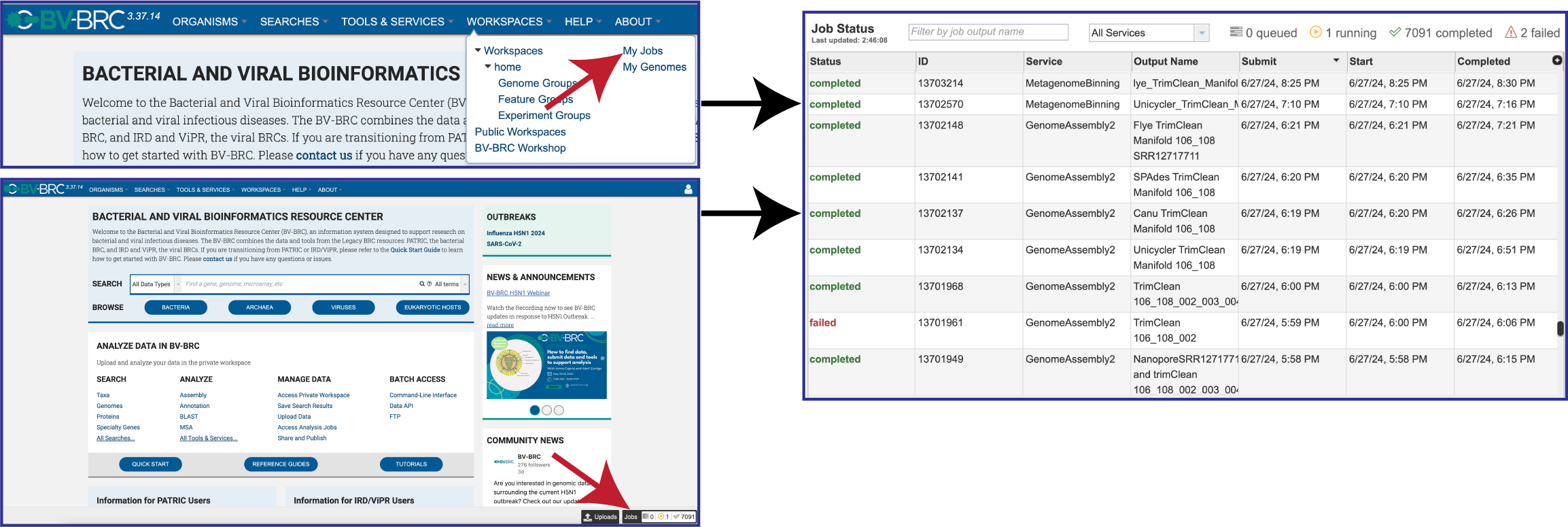Open the ABOUT dropdown in the large top menu

click(x=638, y=22)
